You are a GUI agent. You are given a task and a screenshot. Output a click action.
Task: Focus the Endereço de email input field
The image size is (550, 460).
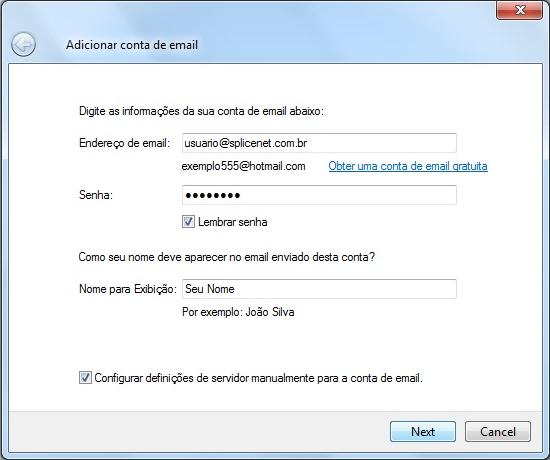319,143
